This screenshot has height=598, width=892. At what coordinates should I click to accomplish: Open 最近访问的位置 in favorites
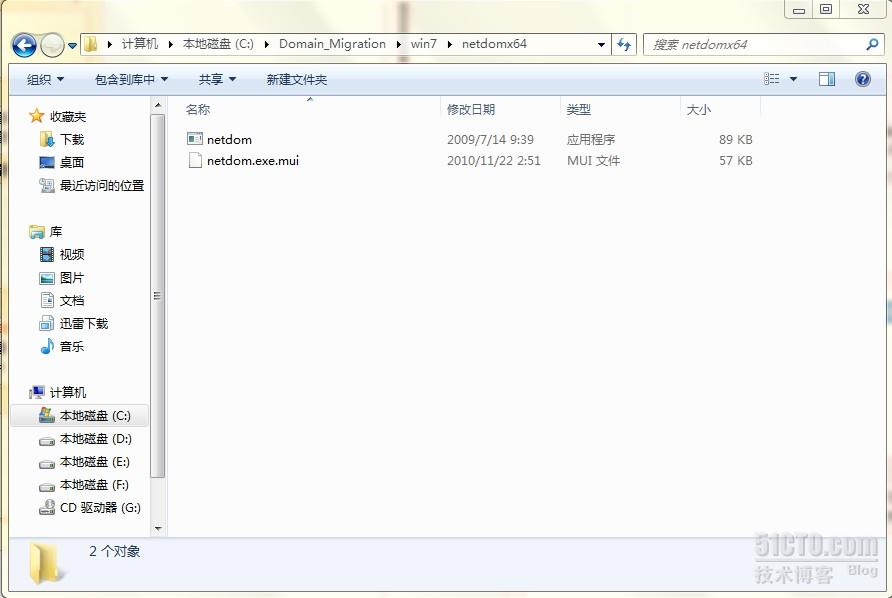coord(102,185)
